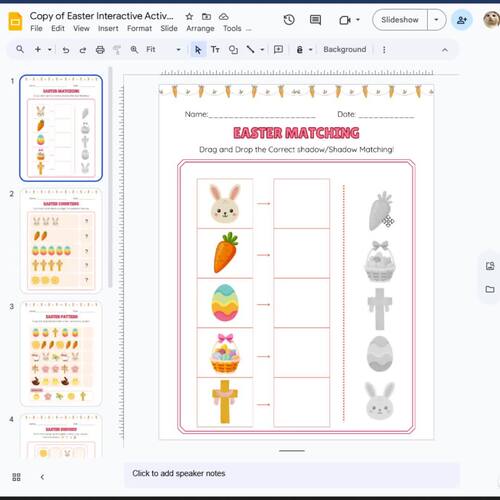
Task: Choose the Select arrow tool
Action: (x=198, y=50)
